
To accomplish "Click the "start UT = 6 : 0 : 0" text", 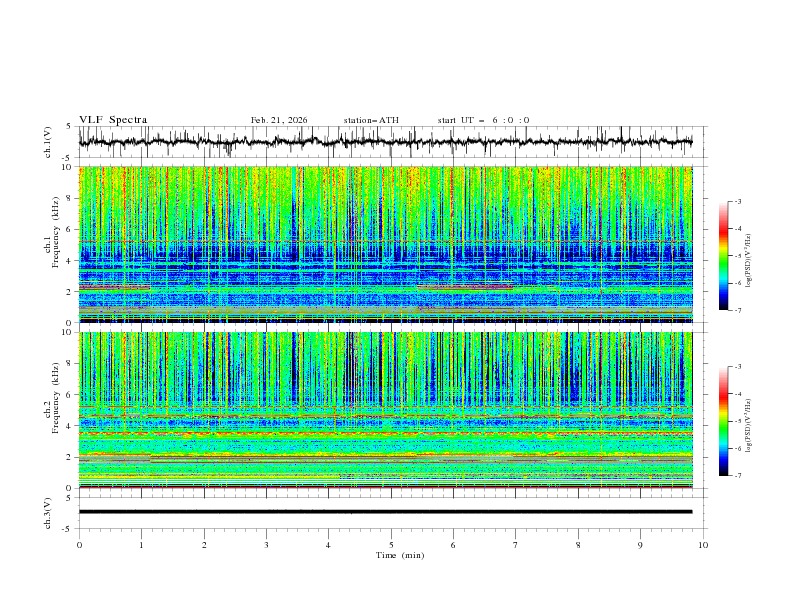I will coord(483,120).
